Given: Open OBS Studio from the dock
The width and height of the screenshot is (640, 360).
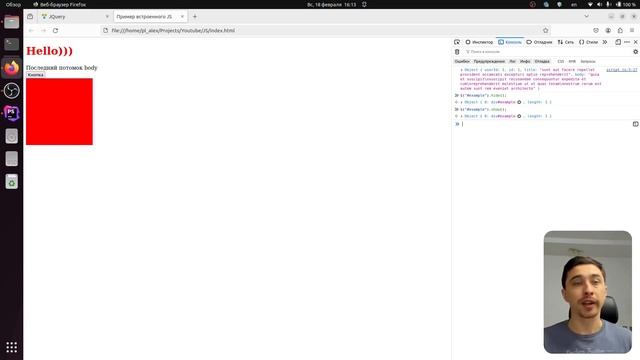Looking at the screenshot, I should pos(11,91).
